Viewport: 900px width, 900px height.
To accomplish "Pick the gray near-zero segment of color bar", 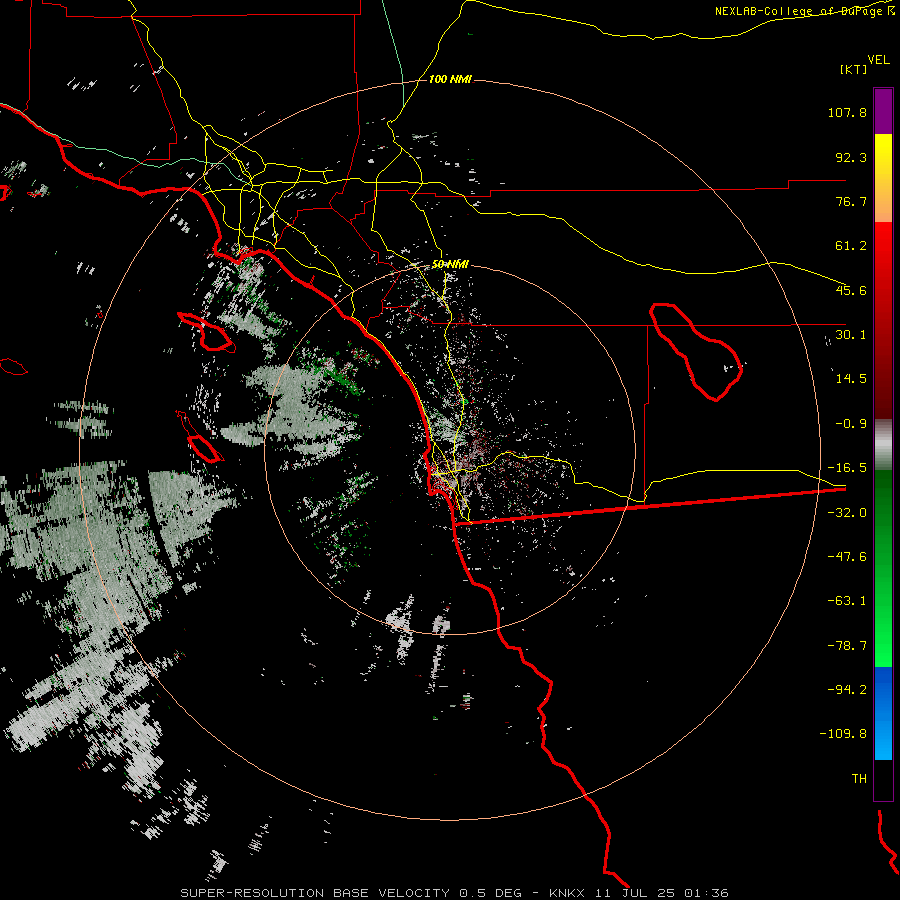I will click(883, 445).
